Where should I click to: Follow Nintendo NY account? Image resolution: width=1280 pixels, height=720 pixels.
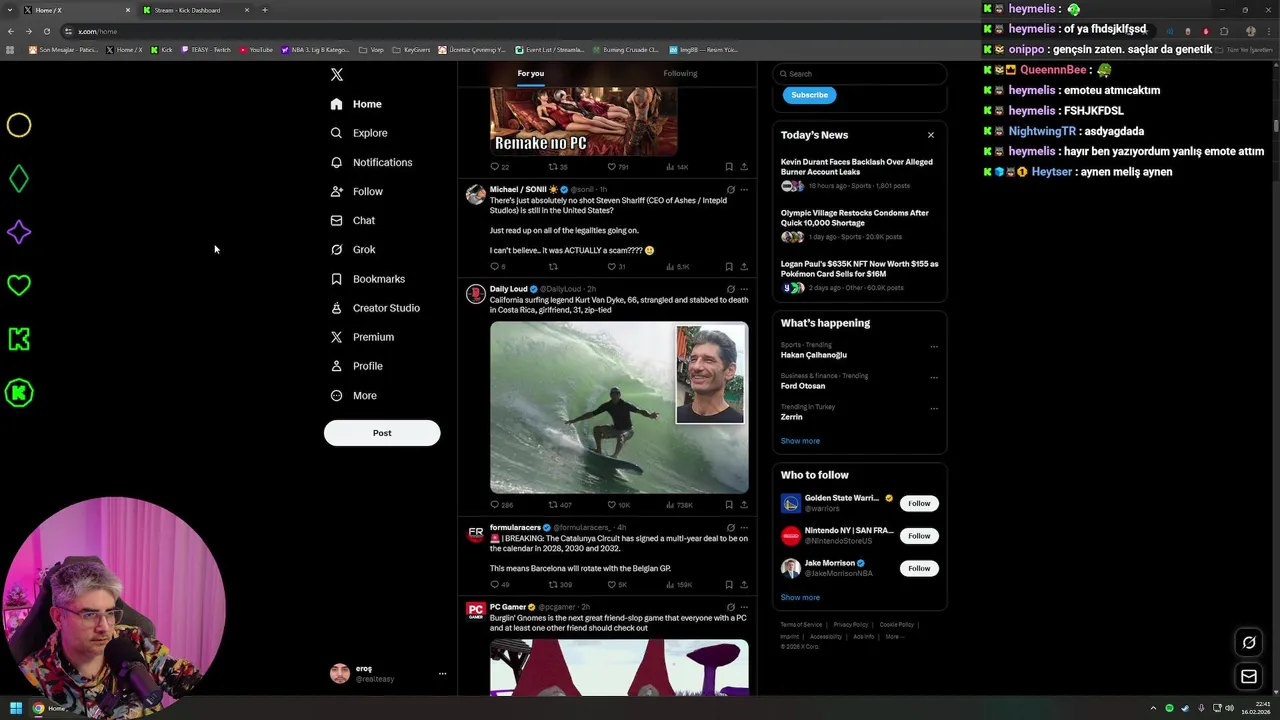click(919, 536)
